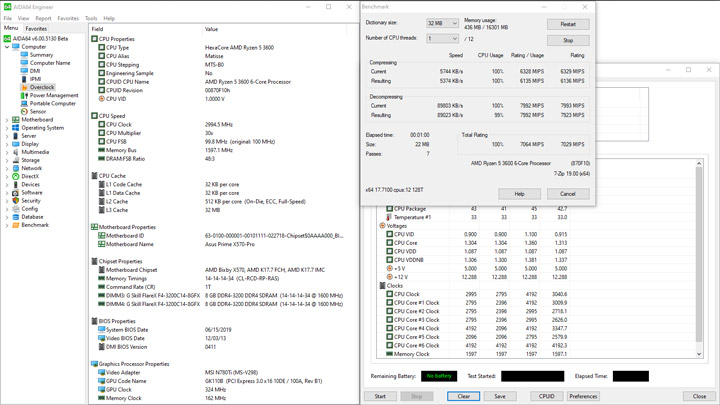The image size is (720, 405).
Task: Open Power Management in the tree
Action: tap(54, 96)
